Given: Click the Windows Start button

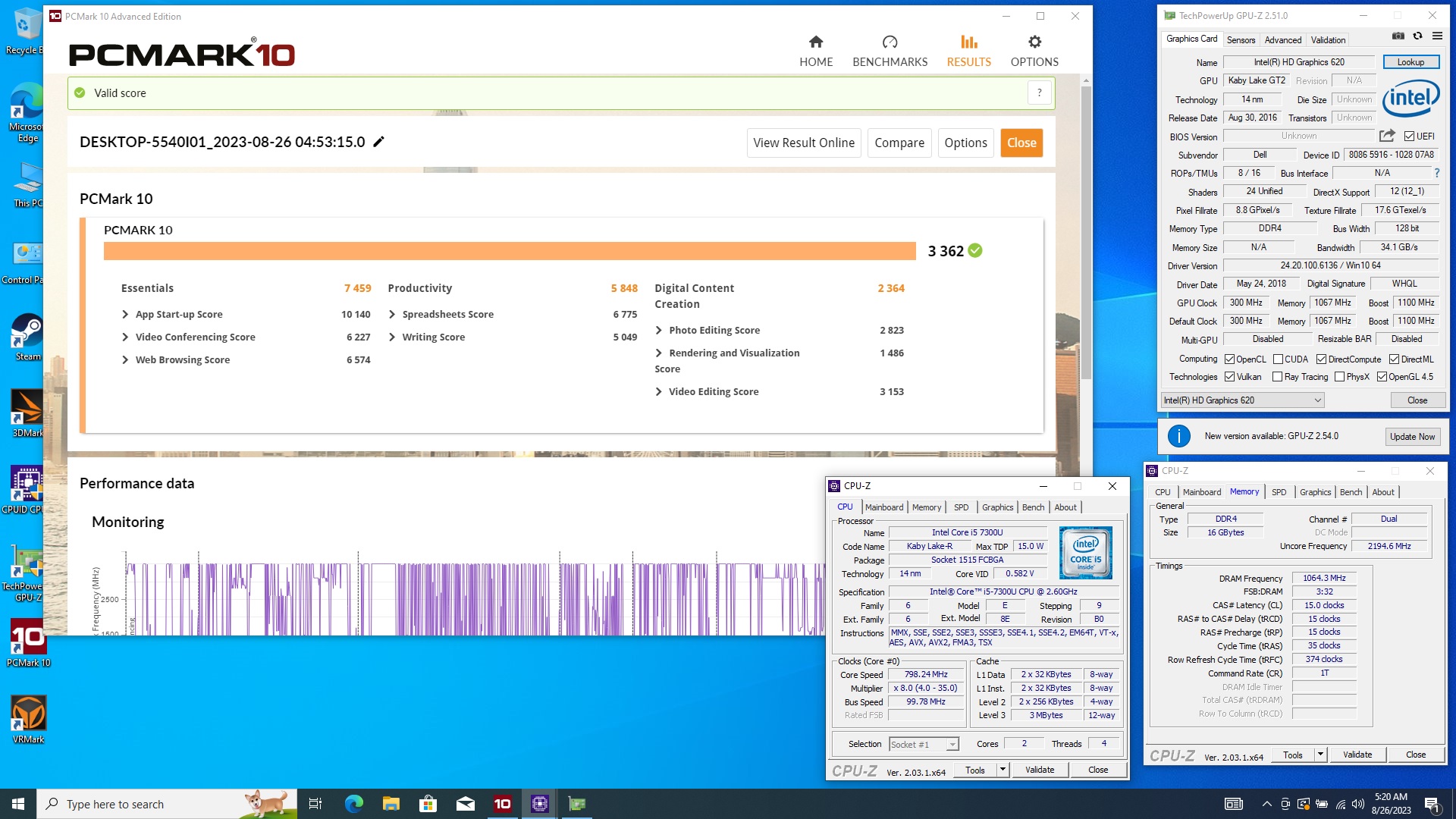Looking at the screenshot, I should 18,804.
